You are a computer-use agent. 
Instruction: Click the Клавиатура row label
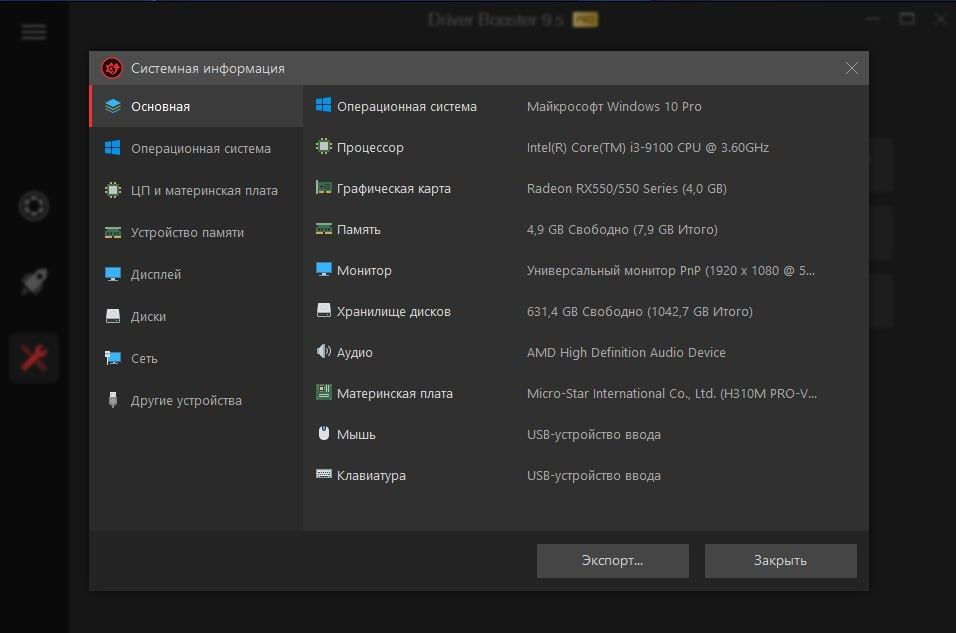[371, 476]
